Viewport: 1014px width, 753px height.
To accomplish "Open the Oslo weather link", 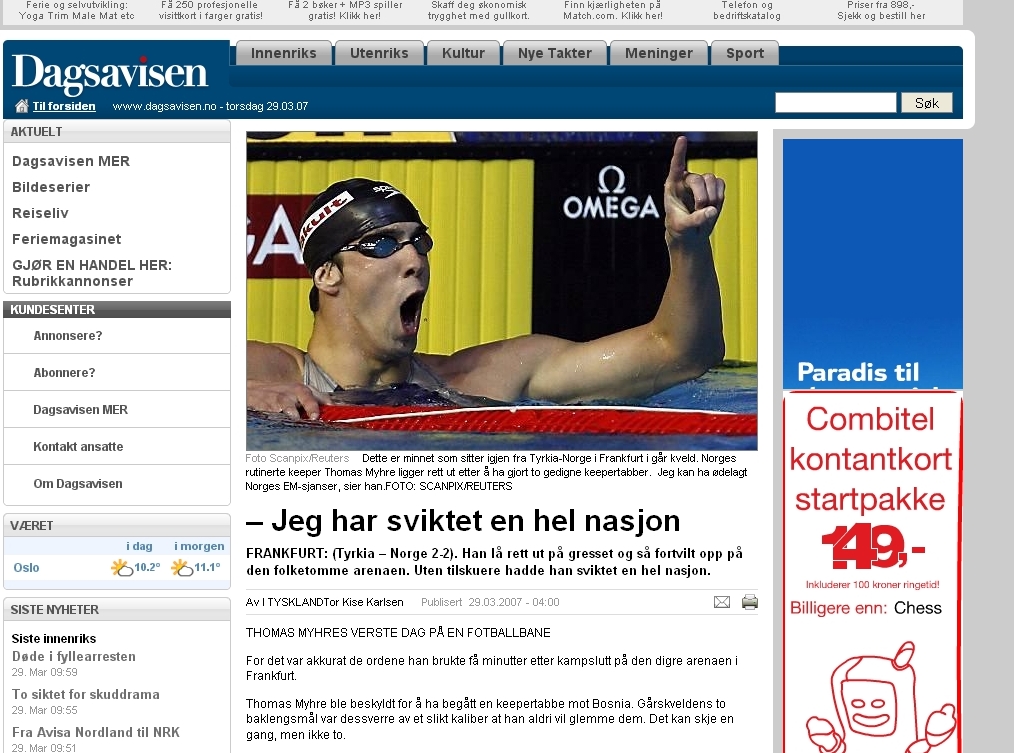I will click(x=27, y=567).
